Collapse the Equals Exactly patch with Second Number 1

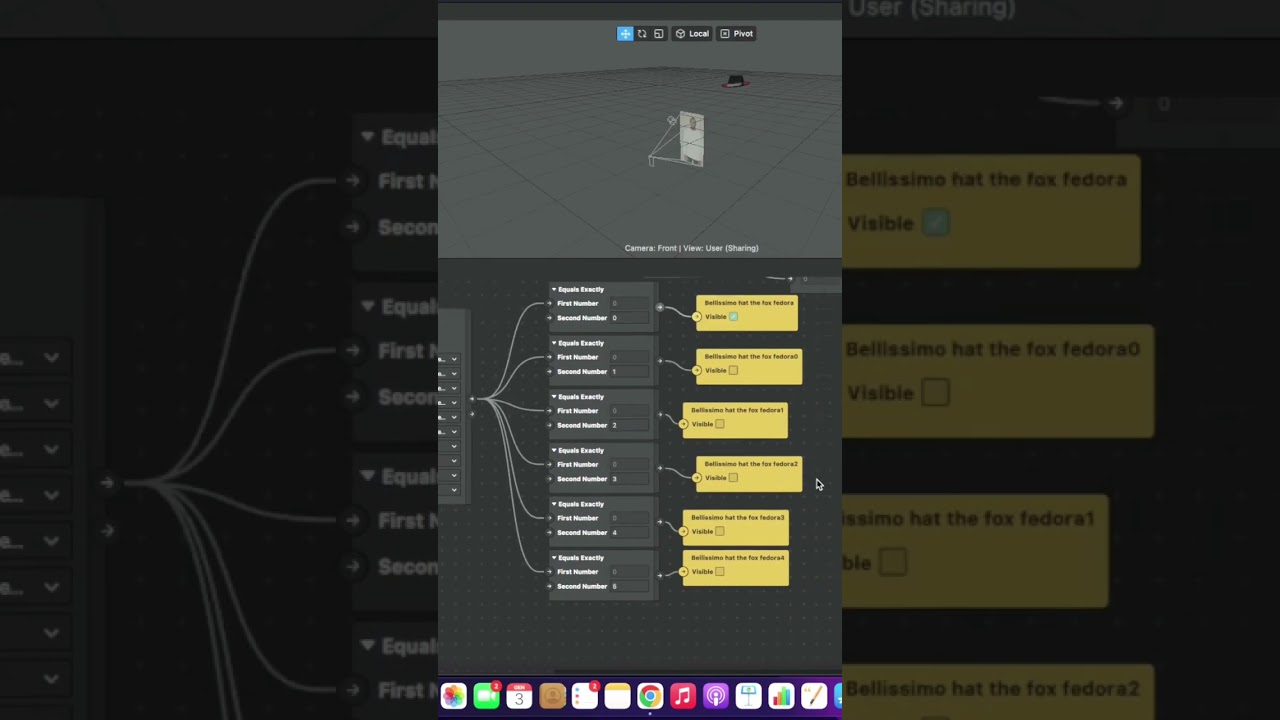click(x=554, y=344)
